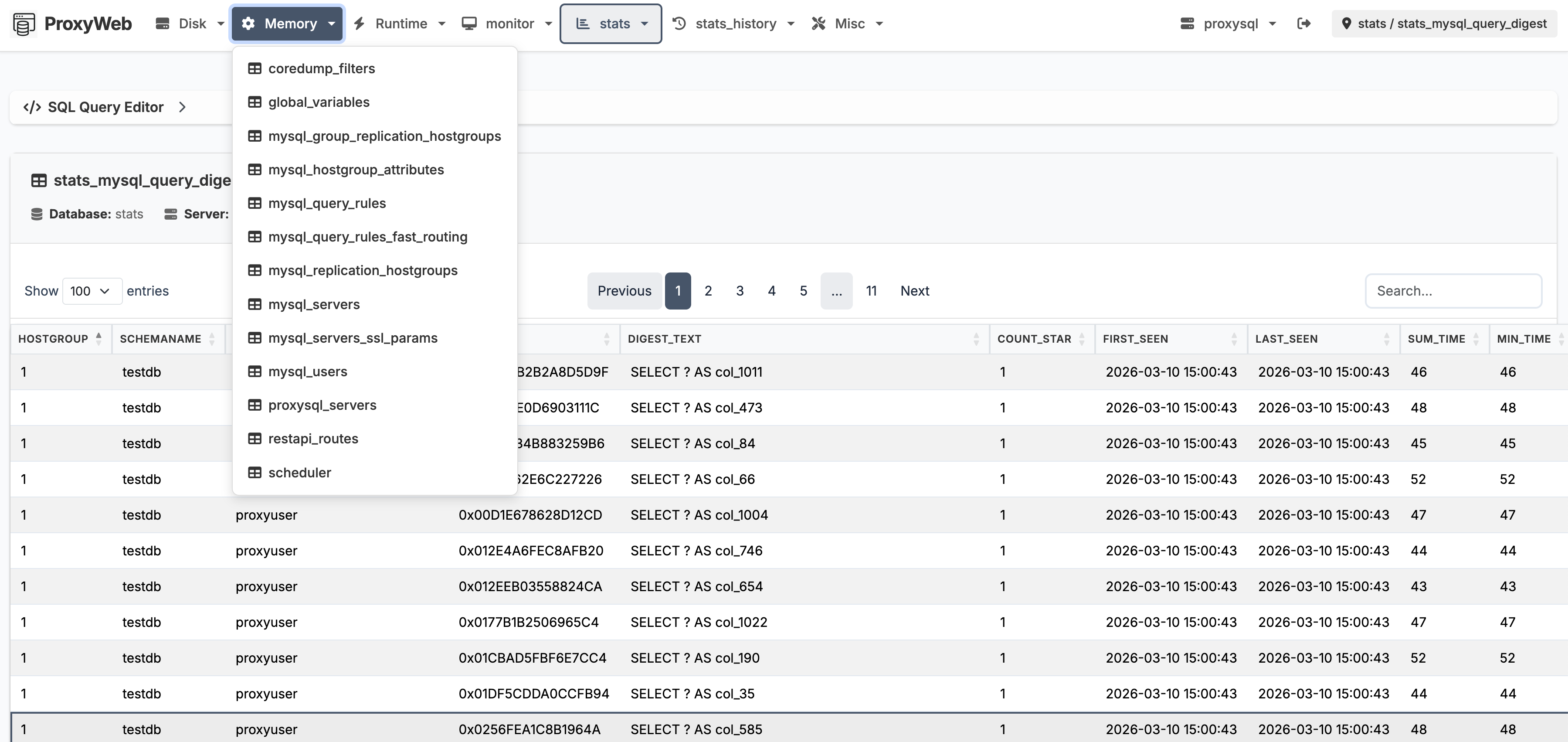
Task: Click the Search input field
Action: (x=1453, y=291)
